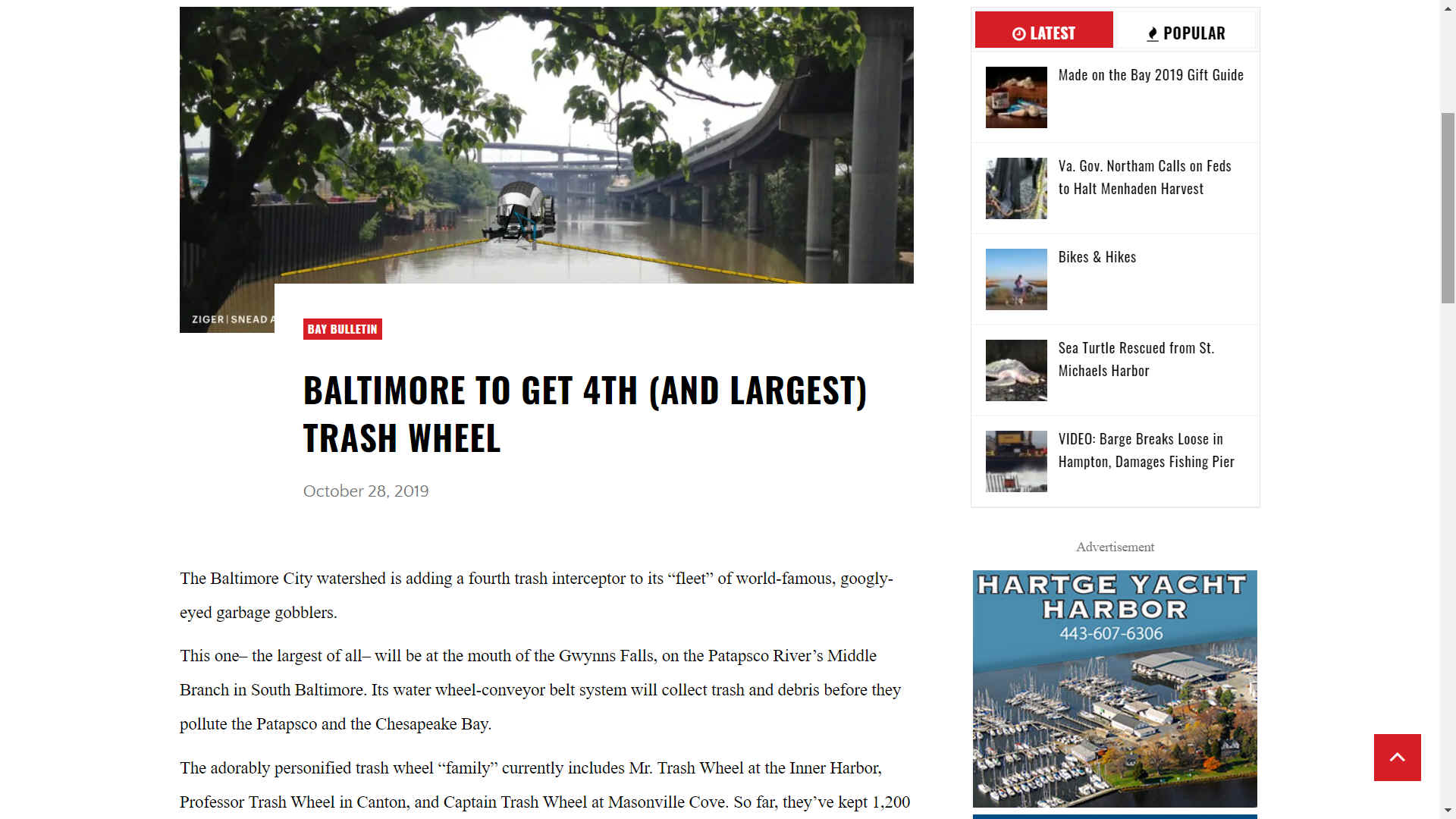Click the page vertical scrollbar thumb
Screen dimensions: 1456x819
[x=1448, y=207]
